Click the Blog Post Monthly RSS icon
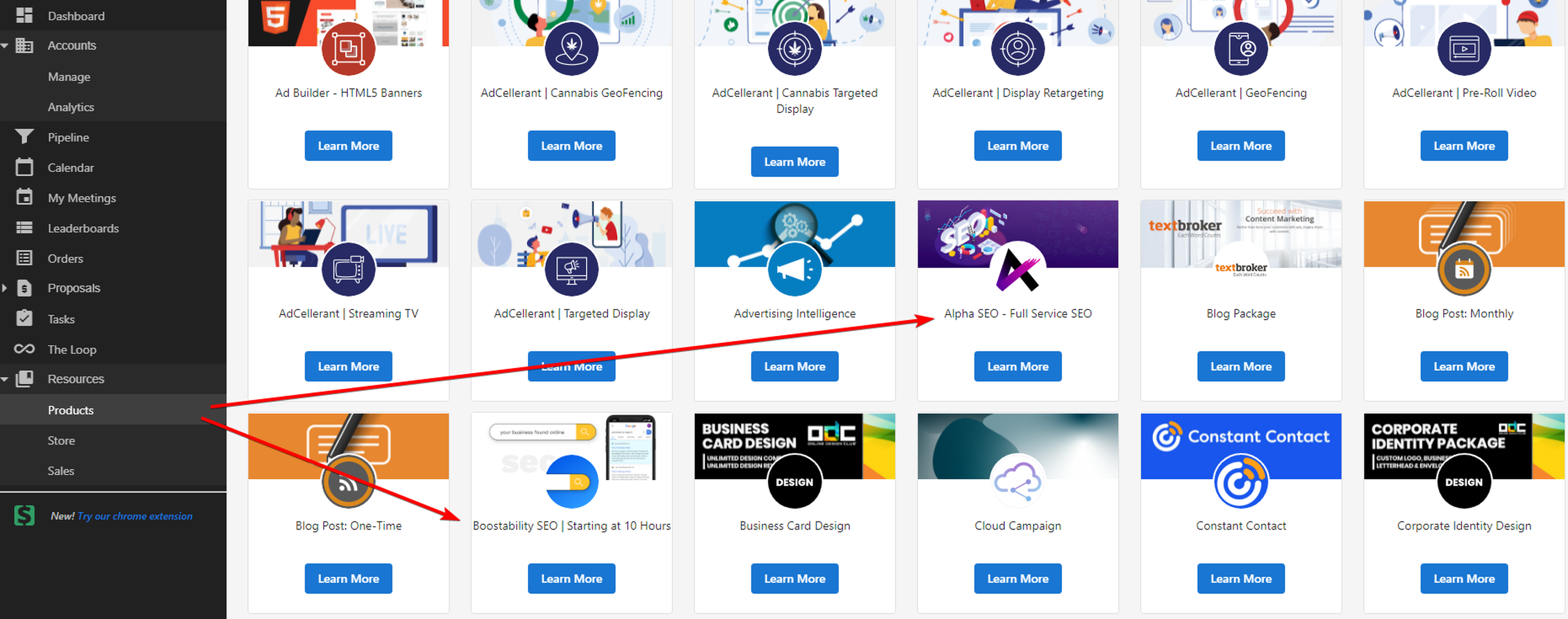Image resolution: width=1568 pixels, height=619 pixels. click(x=1464, y=269)
